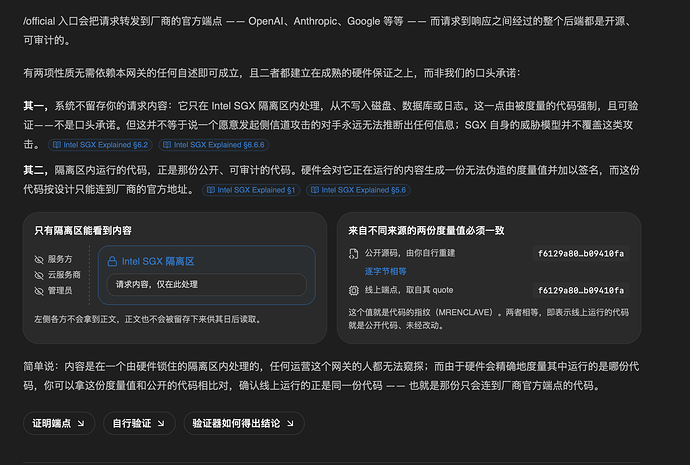The width and height of the screenshot is (690, 465).
Task: Click book icon in §6.2 citation chip
Action: pyautogui.click(x=57, y=145)
